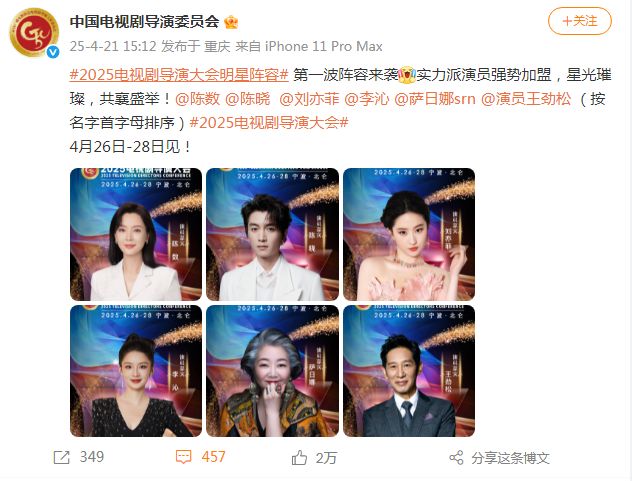
Task: Like the post with thumbs-up icon
Action: click(x=299, y=458)
